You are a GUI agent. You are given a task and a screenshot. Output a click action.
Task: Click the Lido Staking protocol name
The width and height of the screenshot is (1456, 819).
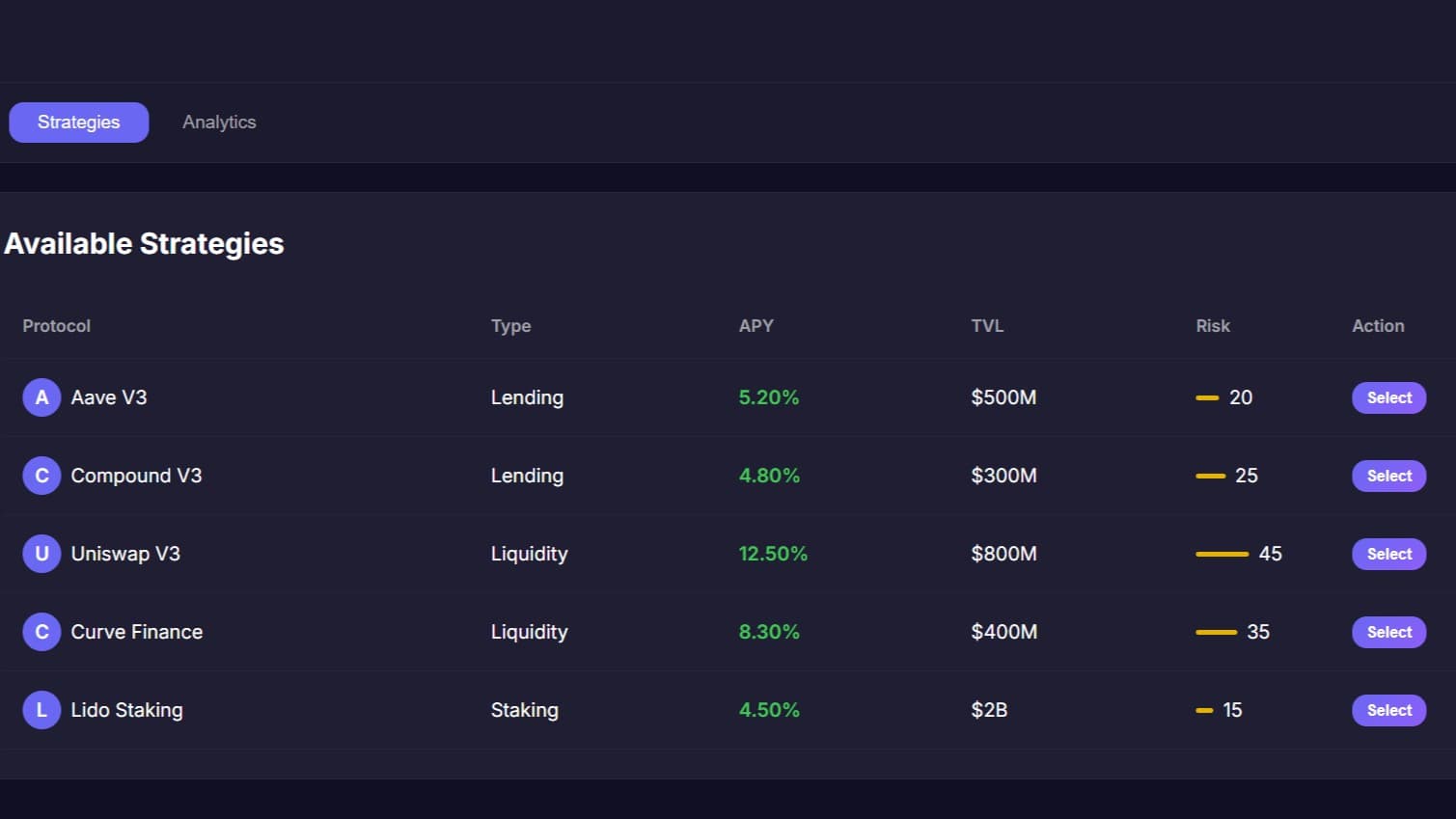coord(126,710)
